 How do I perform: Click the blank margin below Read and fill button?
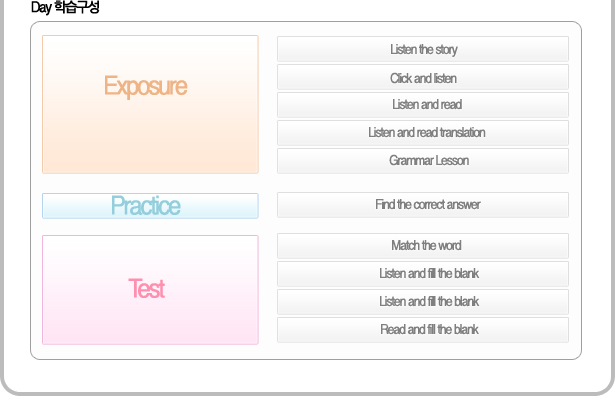coord(423,351)
